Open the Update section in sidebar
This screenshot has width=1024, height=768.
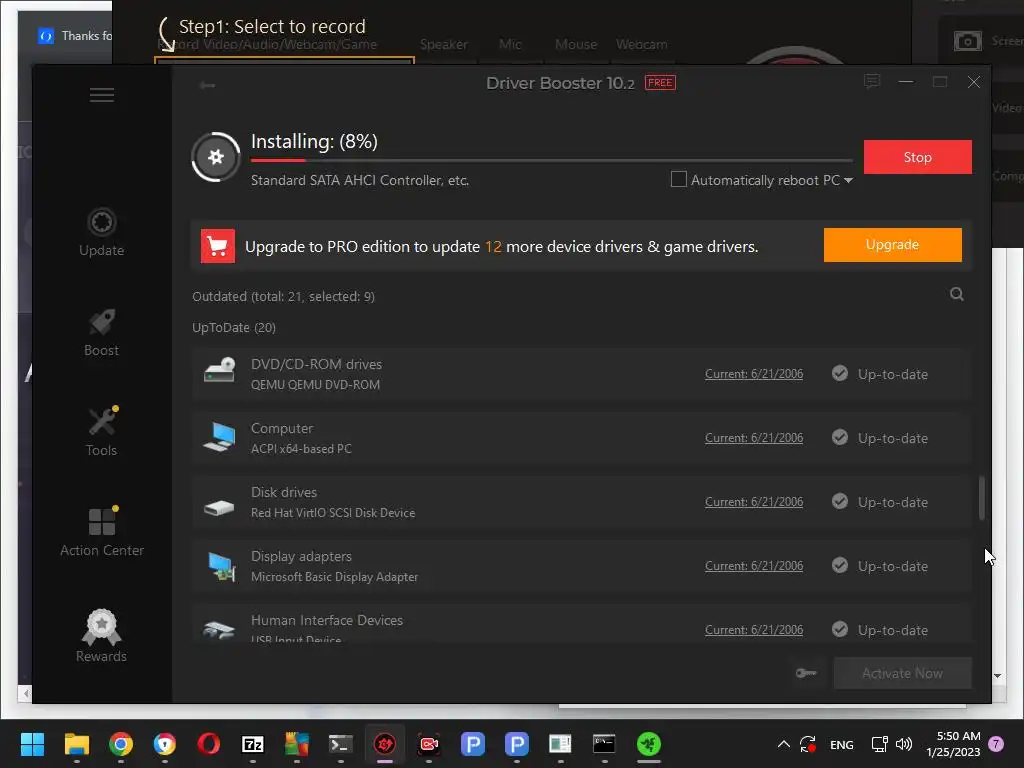(101, 232)
